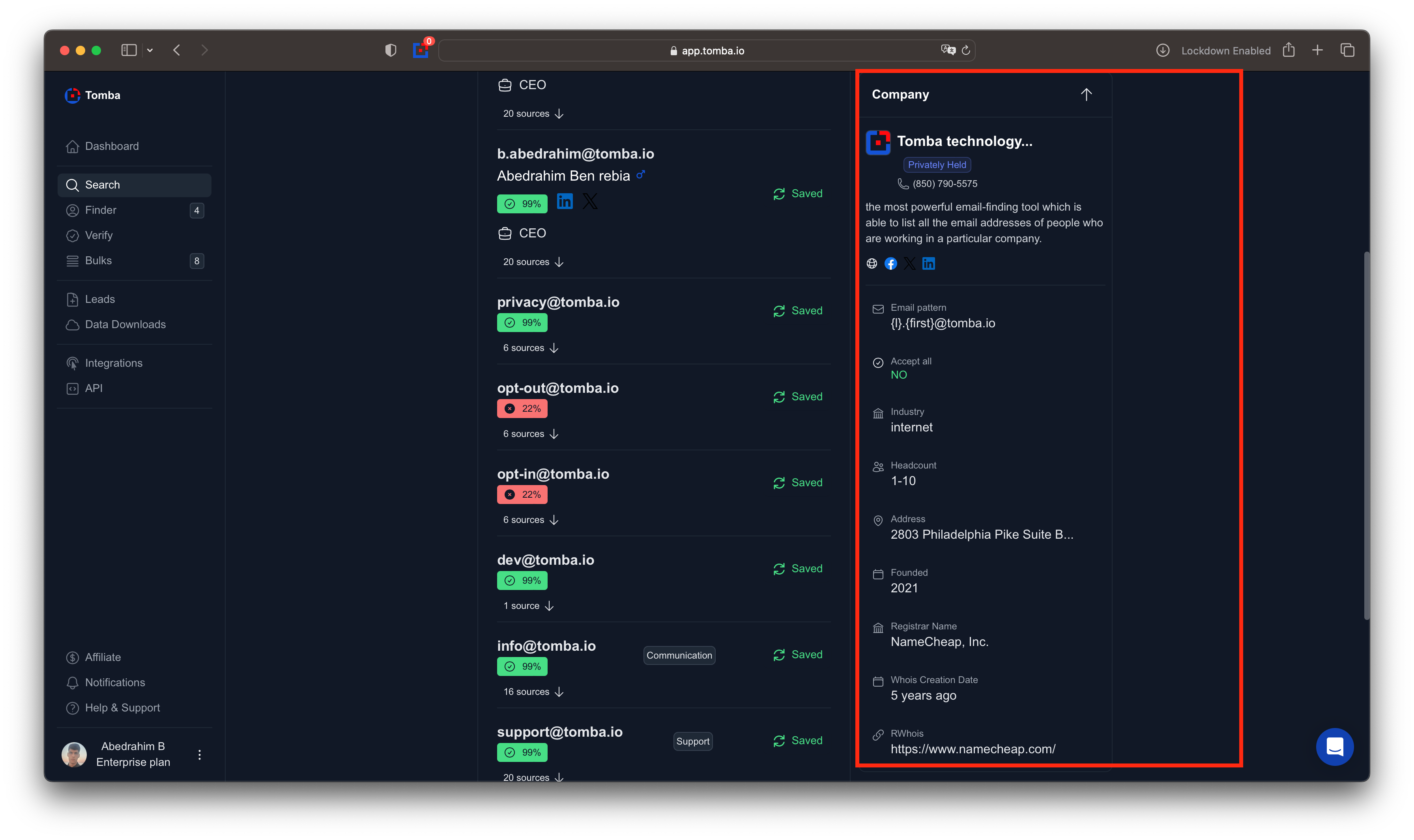Click the 22% invalid badge on opt-out@tomba.io

(522, 409)
